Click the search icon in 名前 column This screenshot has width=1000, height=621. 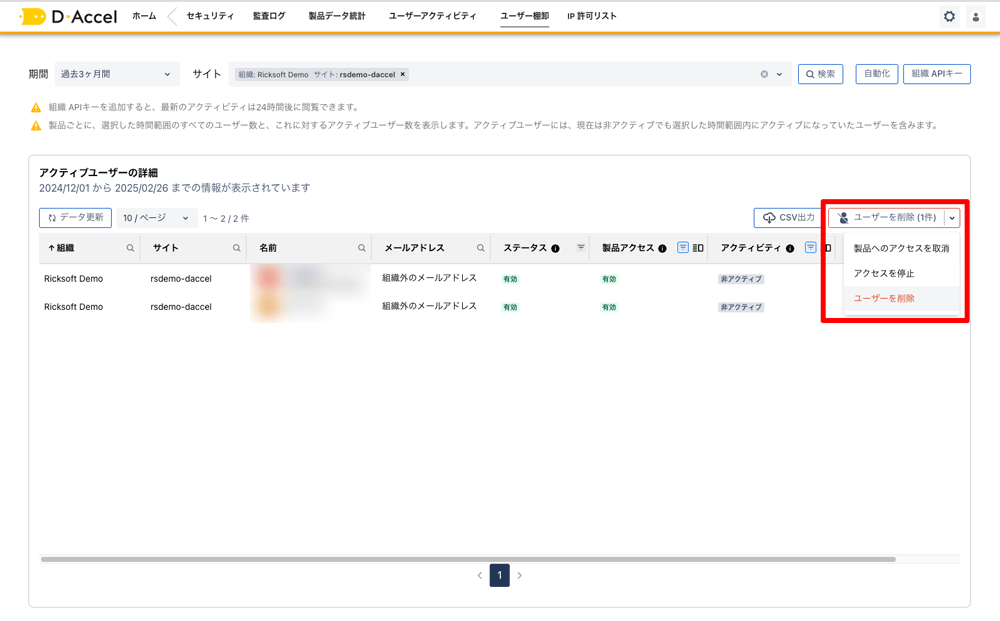(362, 248)
